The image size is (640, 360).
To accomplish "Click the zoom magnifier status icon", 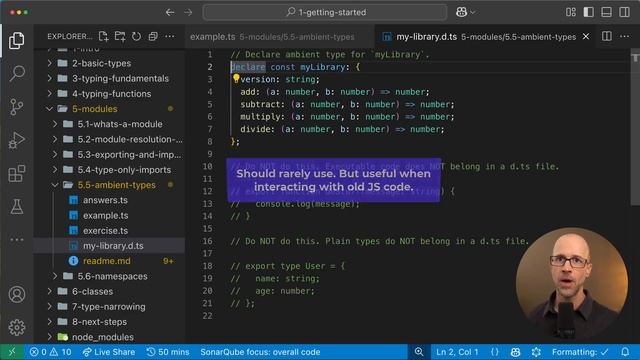I will (419, 352).
